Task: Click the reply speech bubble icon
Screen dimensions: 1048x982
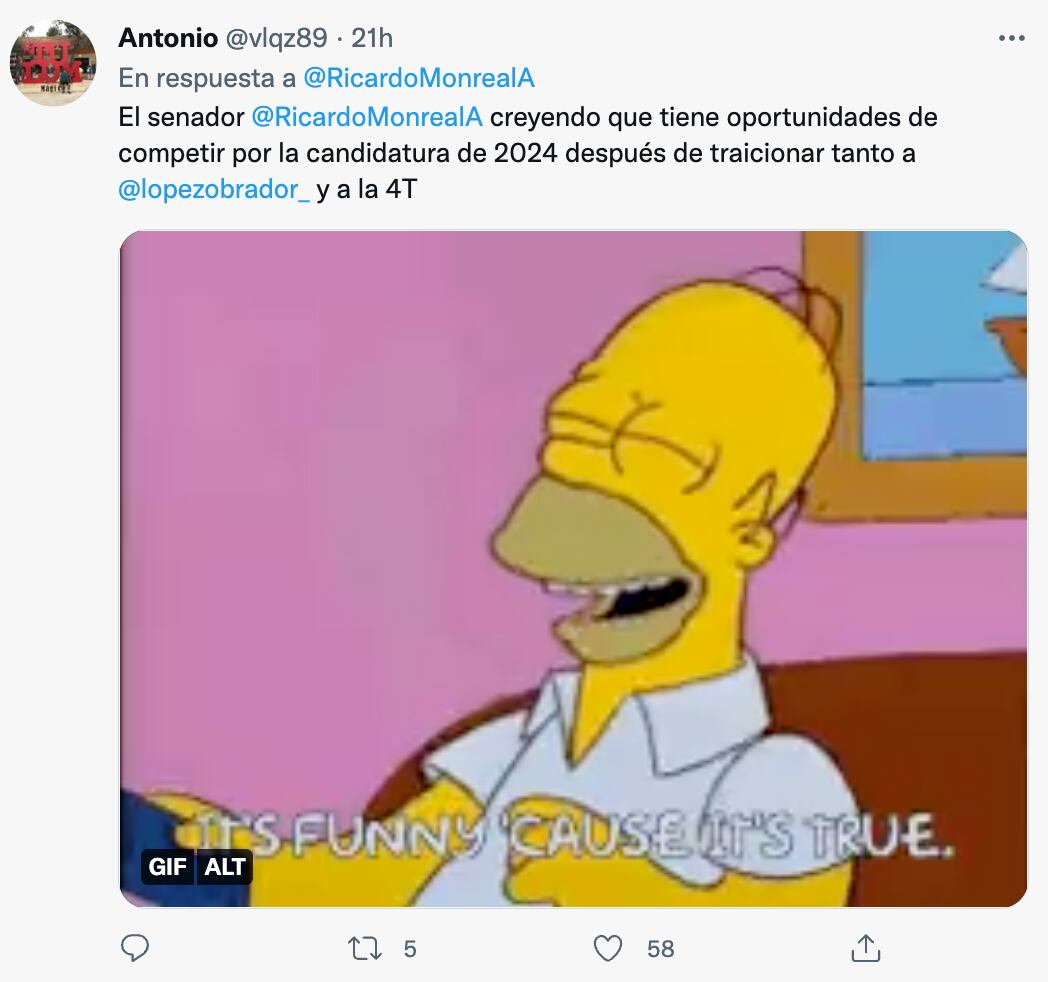Action: click(134, 948)
